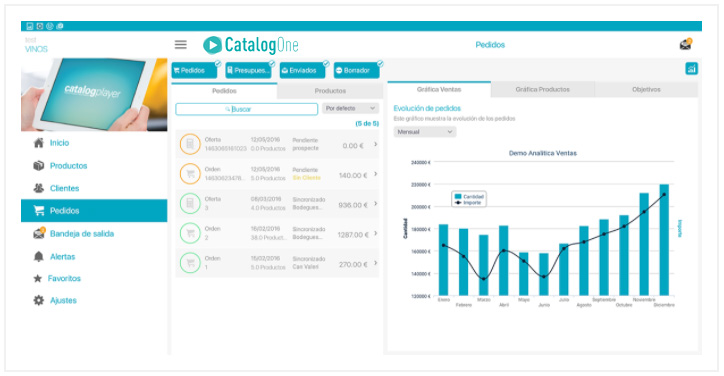Open Bandeja de salida link

82,234
